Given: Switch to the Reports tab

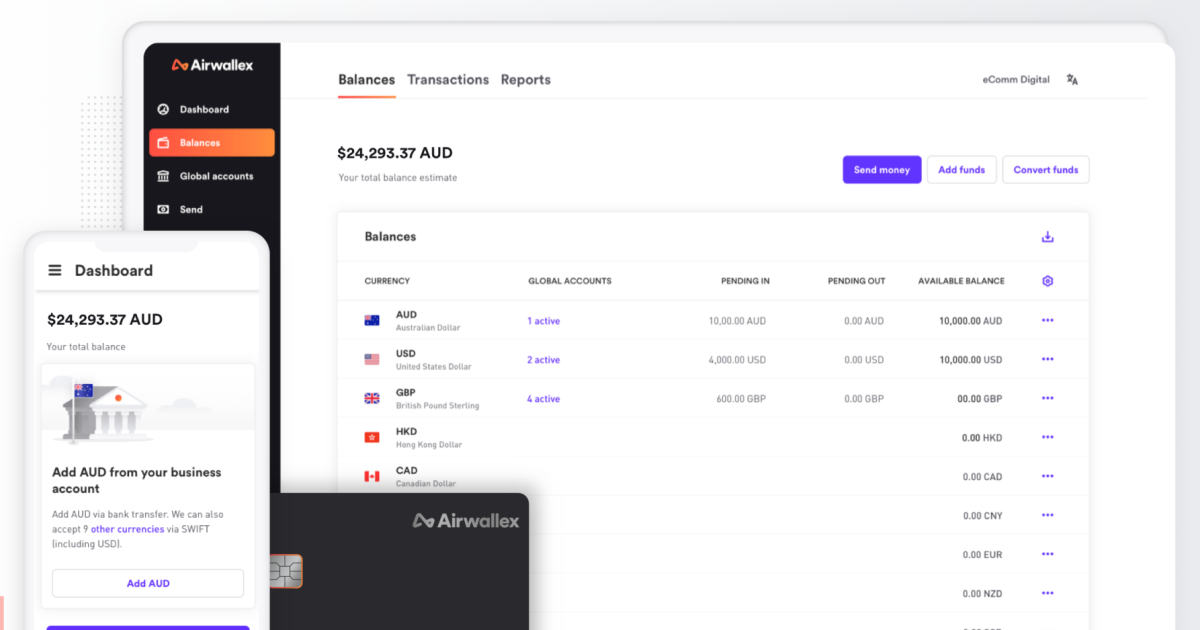Looking at the screenshot, I should [x=526, y=80].
